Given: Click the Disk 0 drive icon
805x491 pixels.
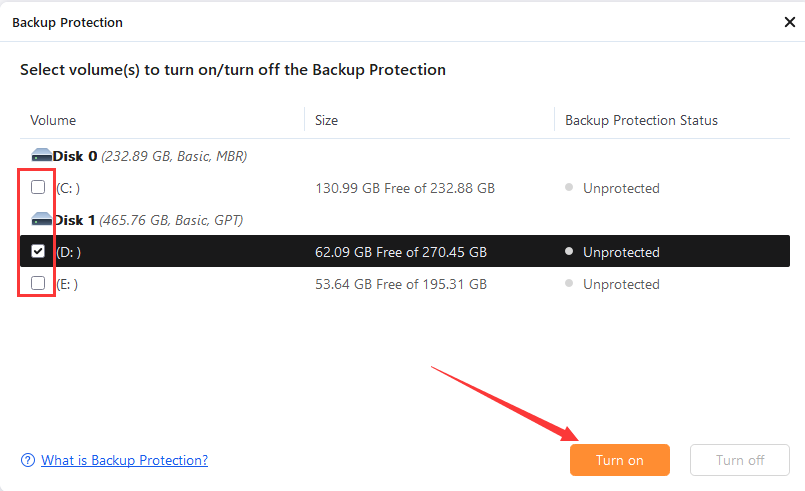Looking at the screenshot, I should tap(41, 156).
